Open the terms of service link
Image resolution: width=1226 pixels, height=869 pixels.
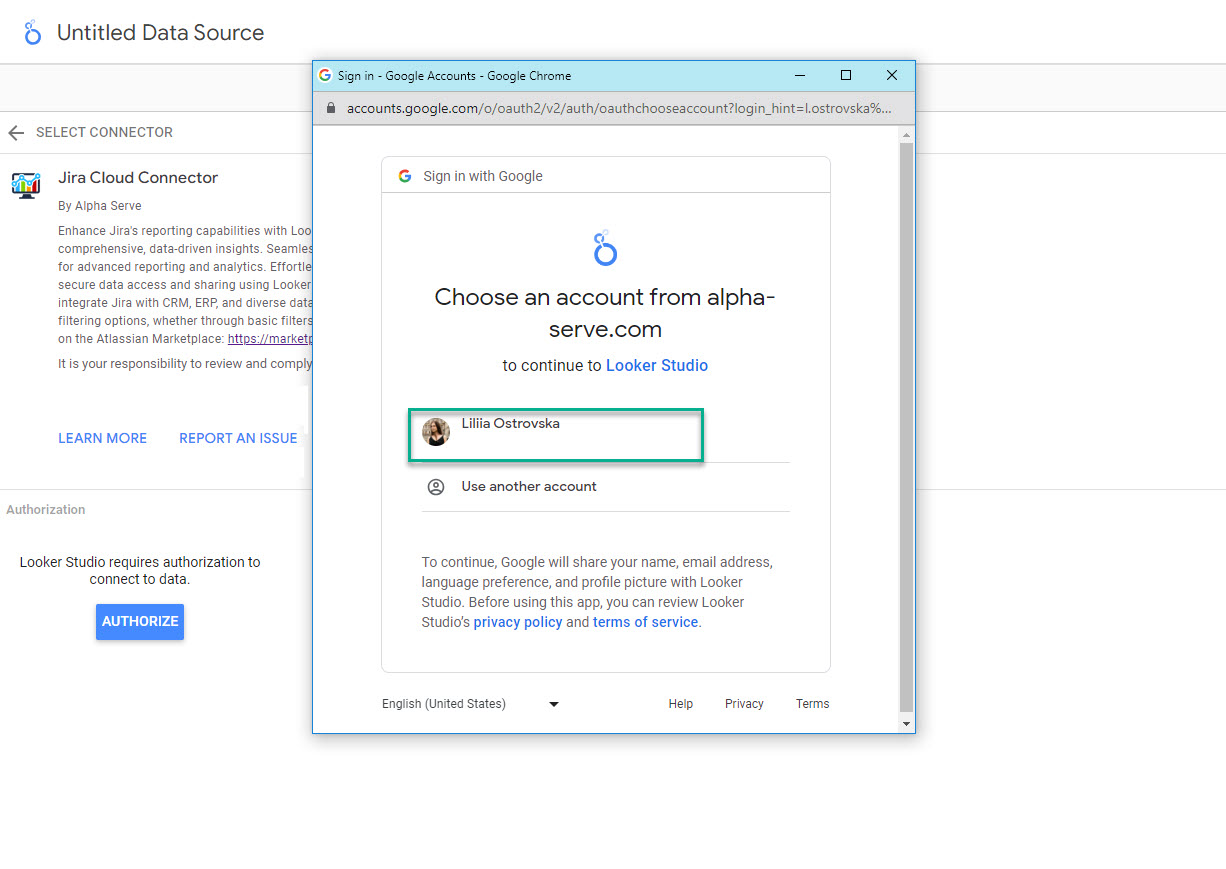(645, 622)
